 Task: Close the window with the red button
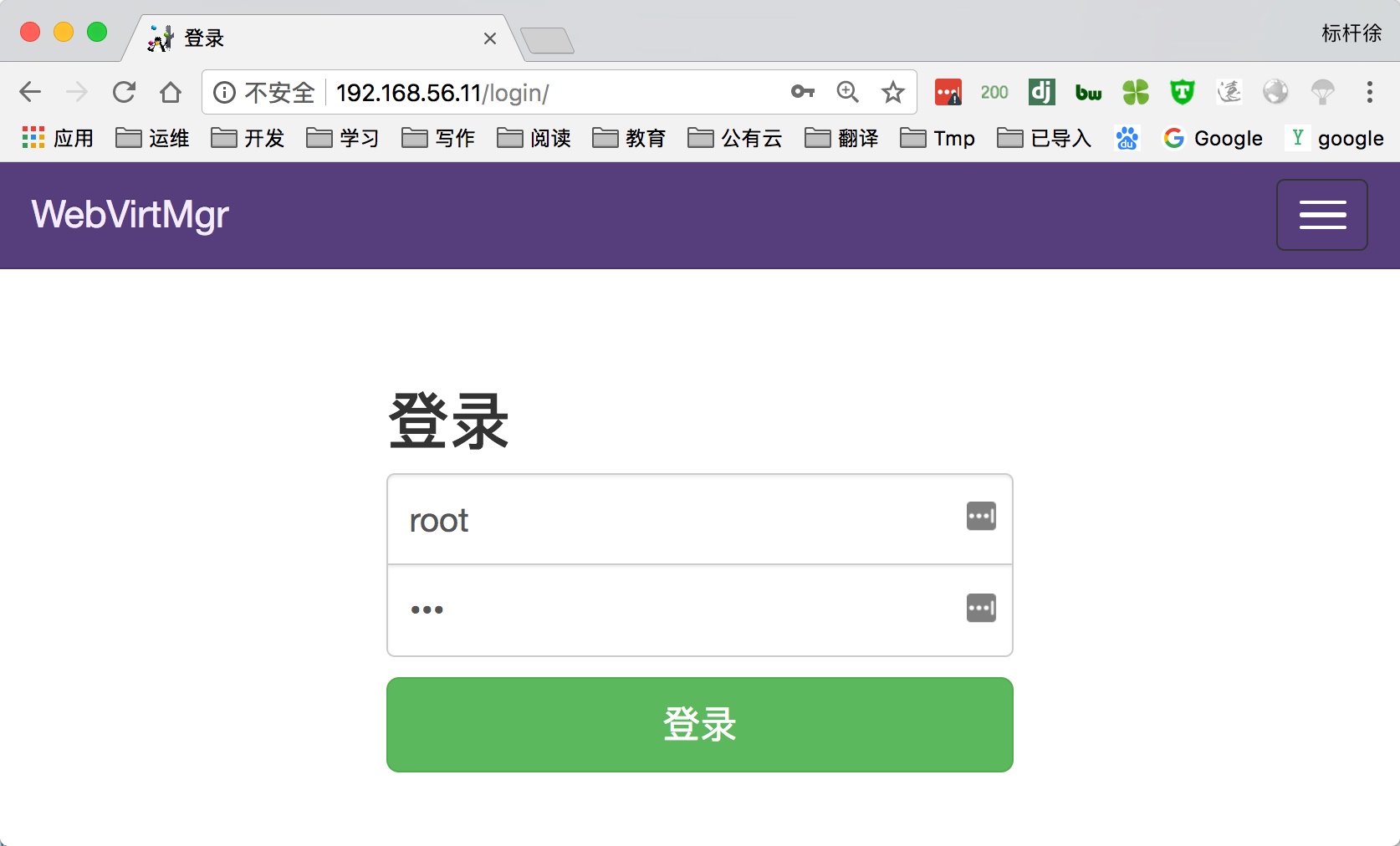30,32
